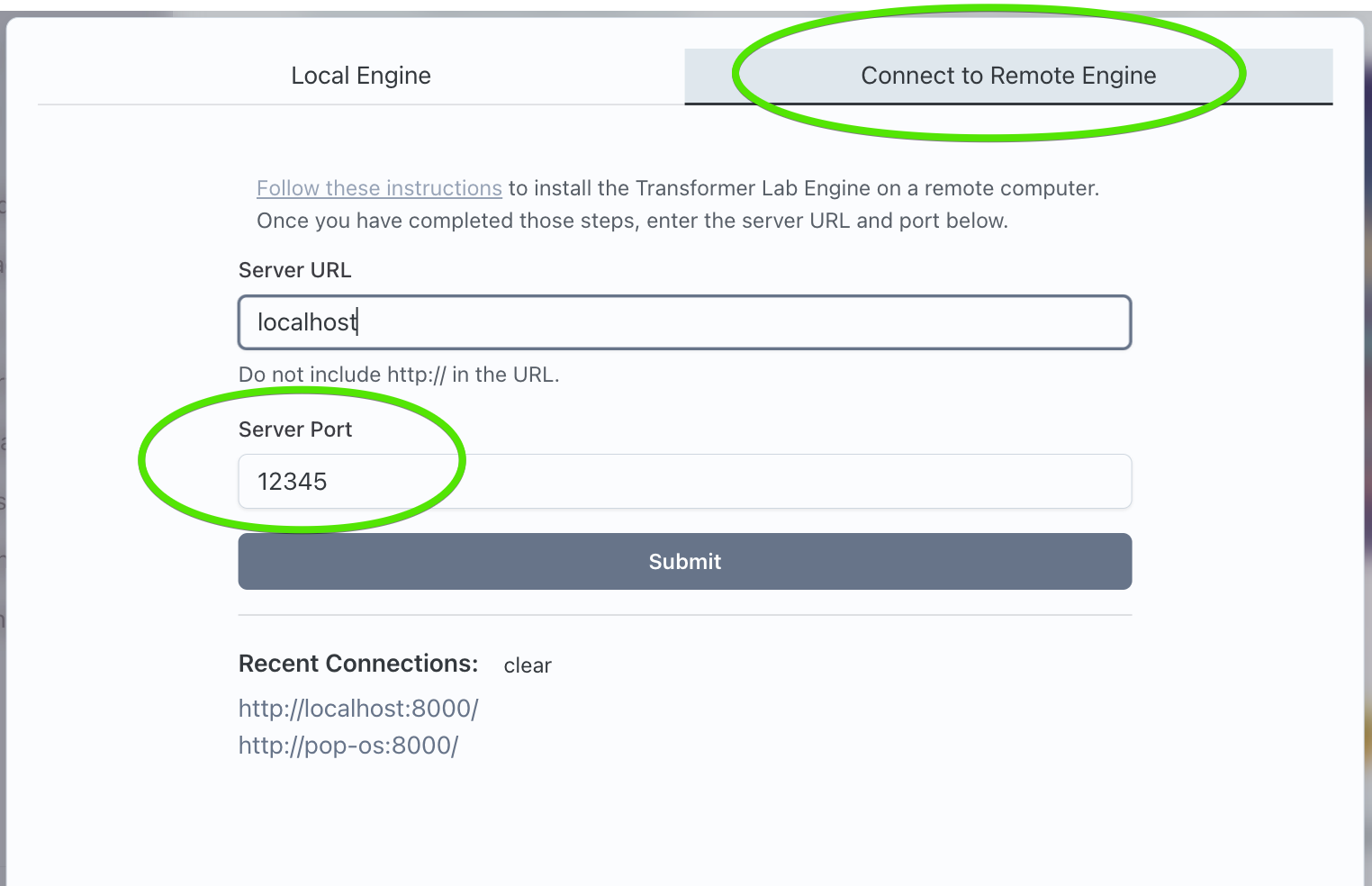Screen dimensions: 1372x886
Task: Click the 'Once you have completed those steps' text
Action: [632, 221]
